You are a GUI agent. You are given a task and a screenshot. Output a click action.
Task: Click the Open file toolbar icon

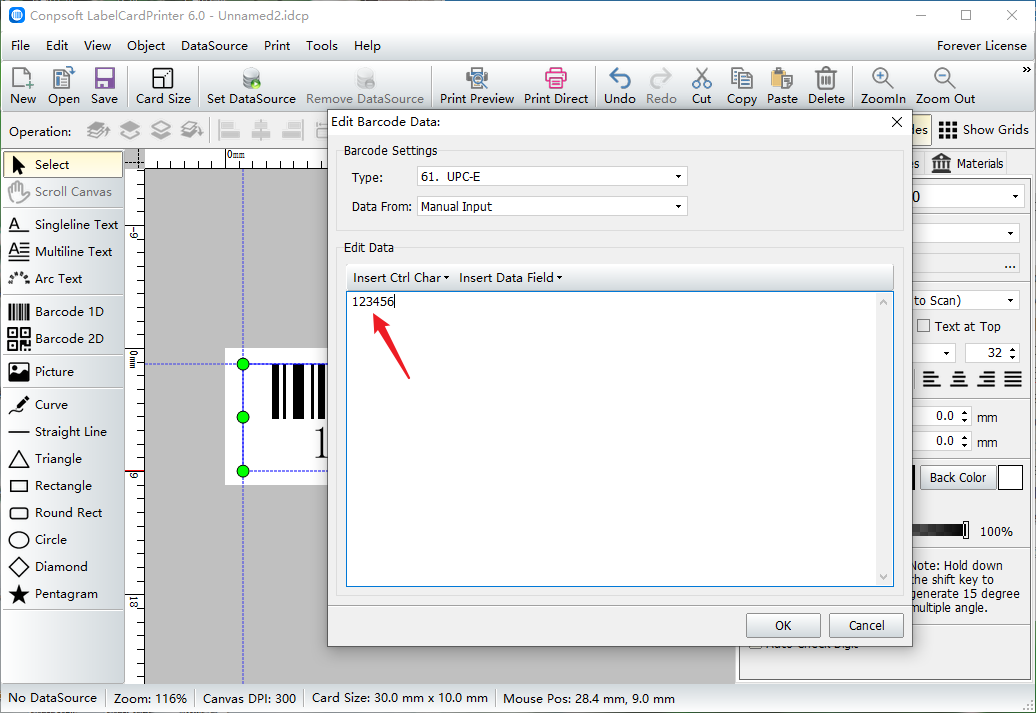[x=63, y=86]
